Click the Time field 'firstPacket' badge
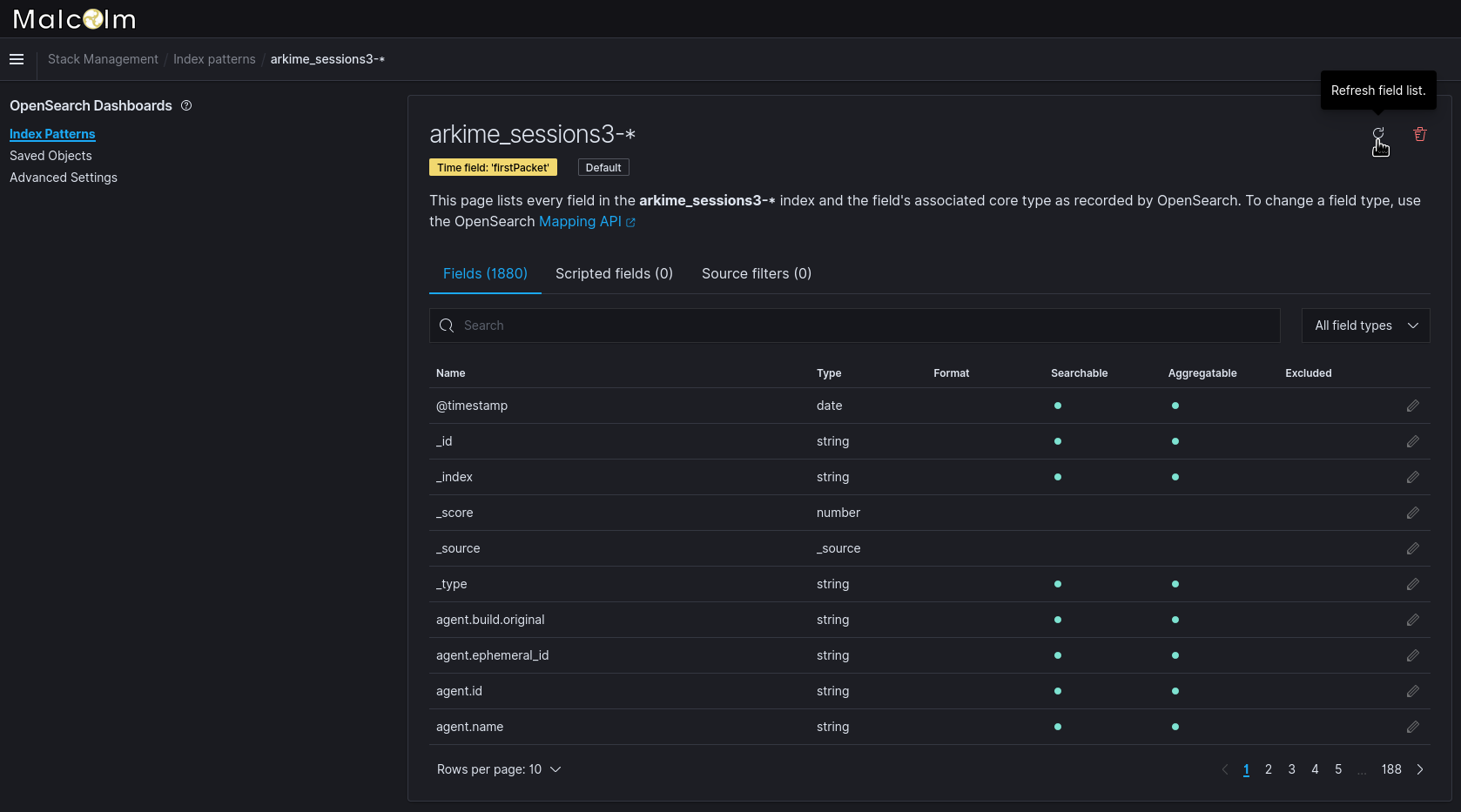 coord(493,167)
